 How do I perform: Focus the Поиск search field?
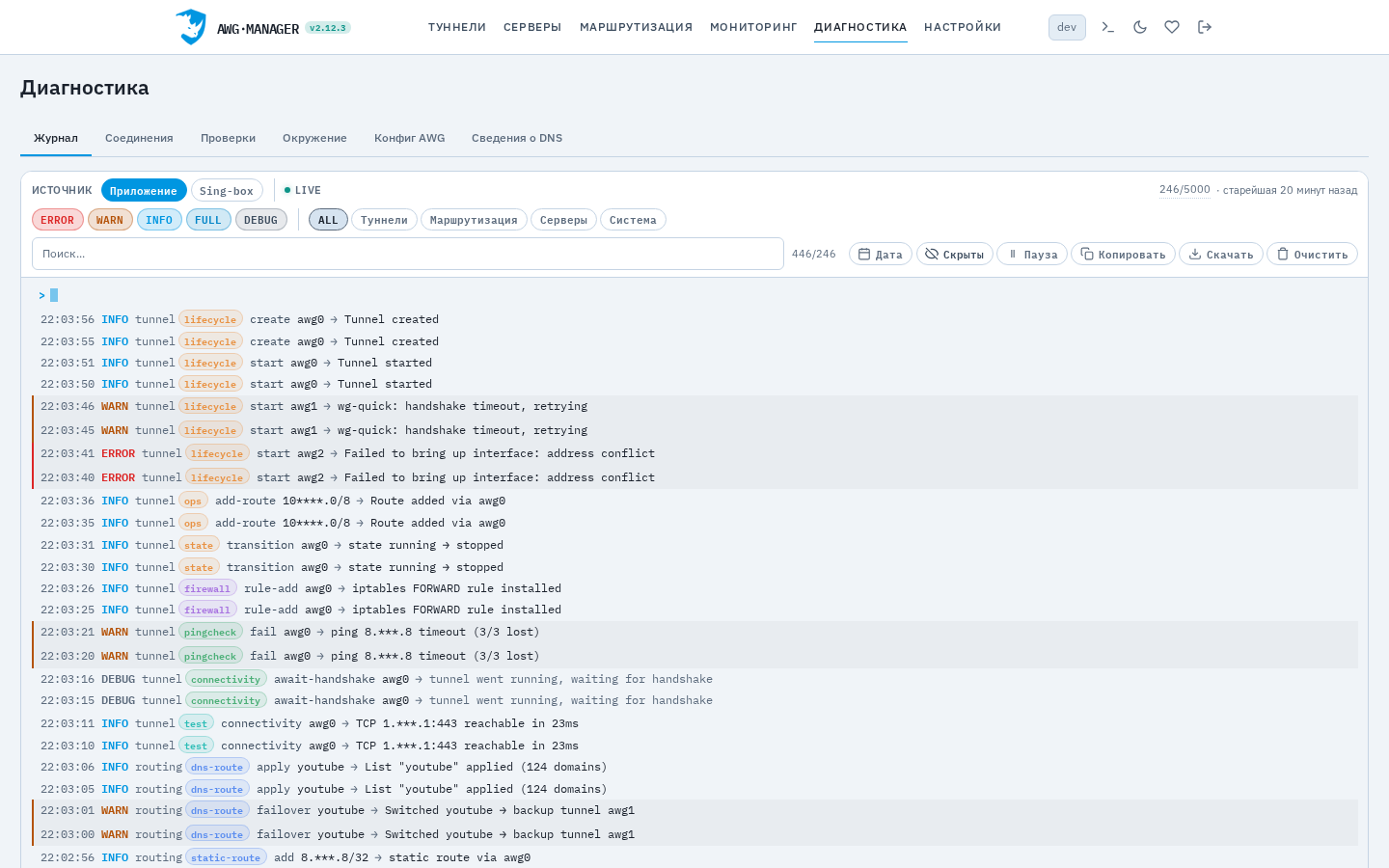408,254
